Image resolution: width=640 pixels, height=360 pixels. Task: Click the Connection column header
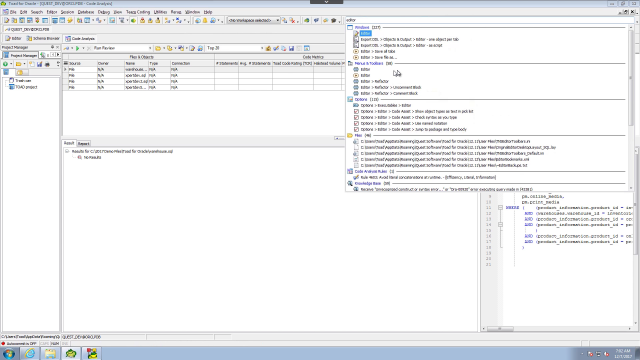pyautogui.click(x=192, y=64)
